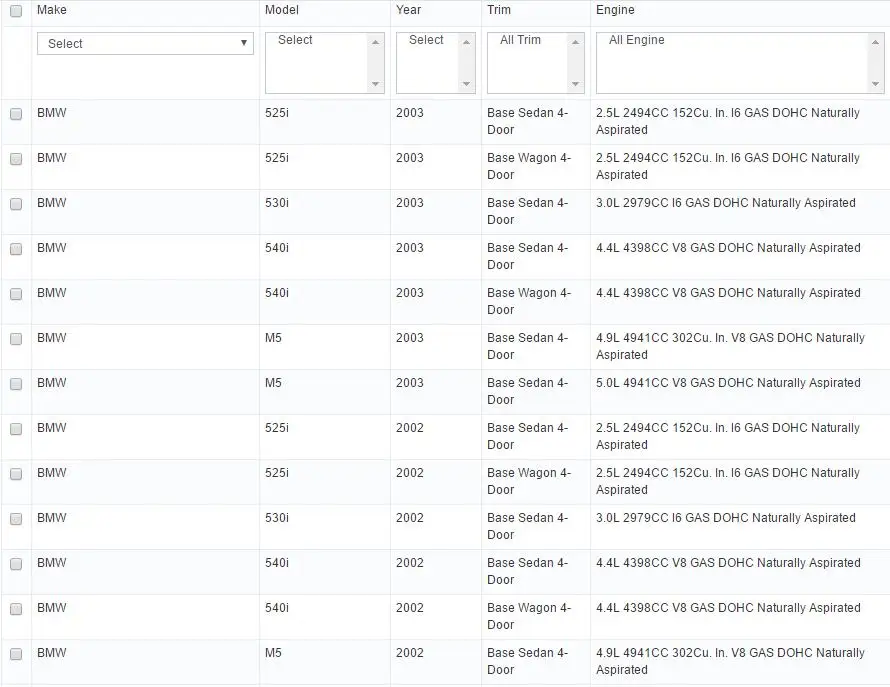Click Trim list scroll-down arrow

[576, 84]
